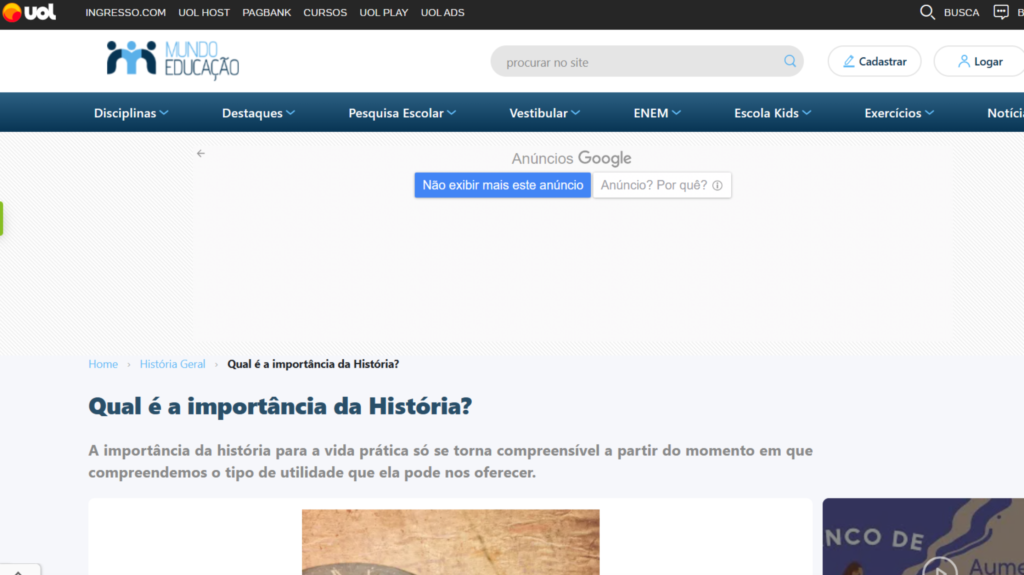Click the up arrow button at bottom left
Viewport: 1024px width, 575px height.
pyautogui.click(x=18, y=571)
